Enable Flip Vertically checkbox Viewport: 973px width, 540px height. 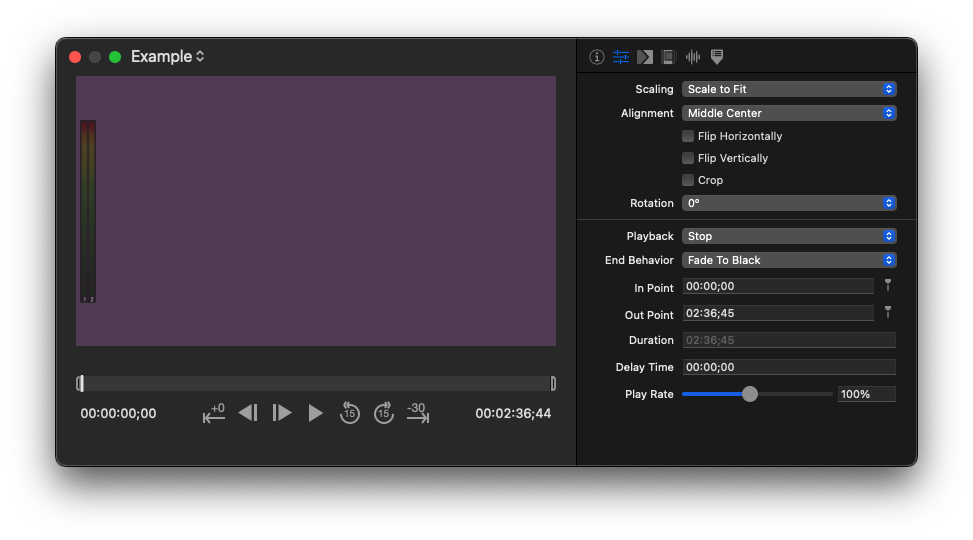[688, 158]
